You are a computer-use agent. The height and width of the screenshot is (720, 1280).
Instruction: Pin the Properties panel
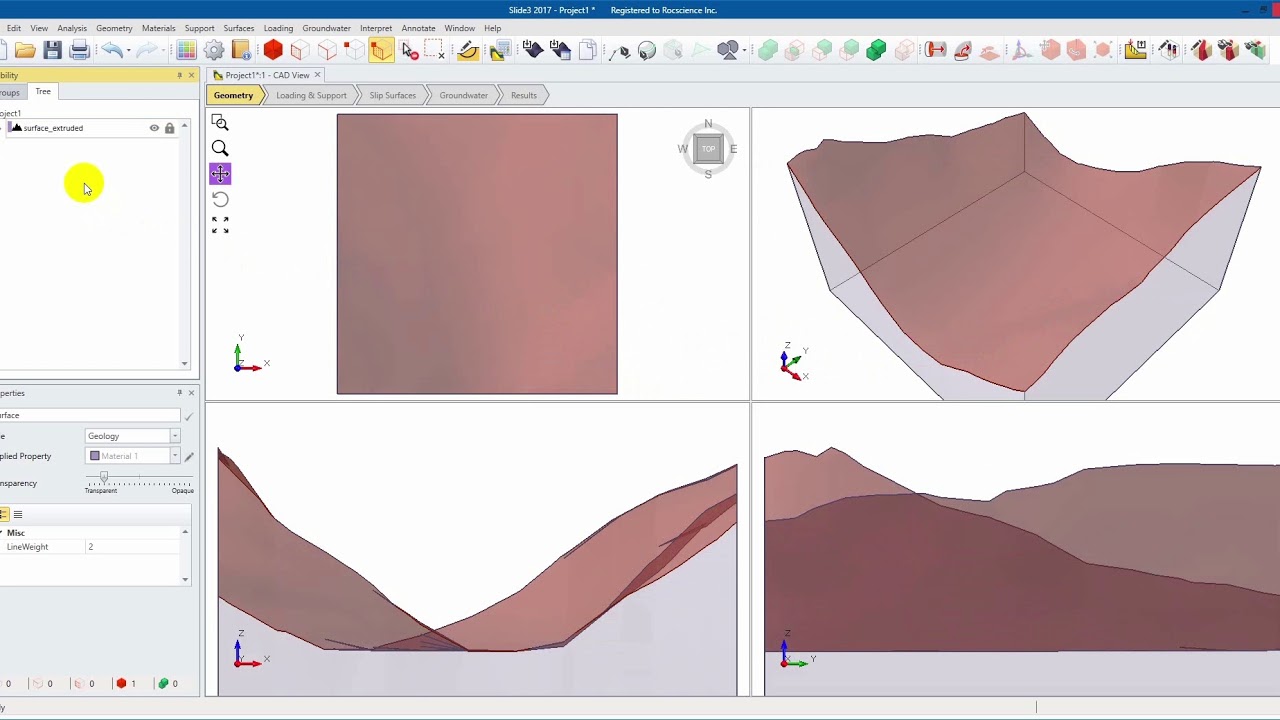click(180, 393)
